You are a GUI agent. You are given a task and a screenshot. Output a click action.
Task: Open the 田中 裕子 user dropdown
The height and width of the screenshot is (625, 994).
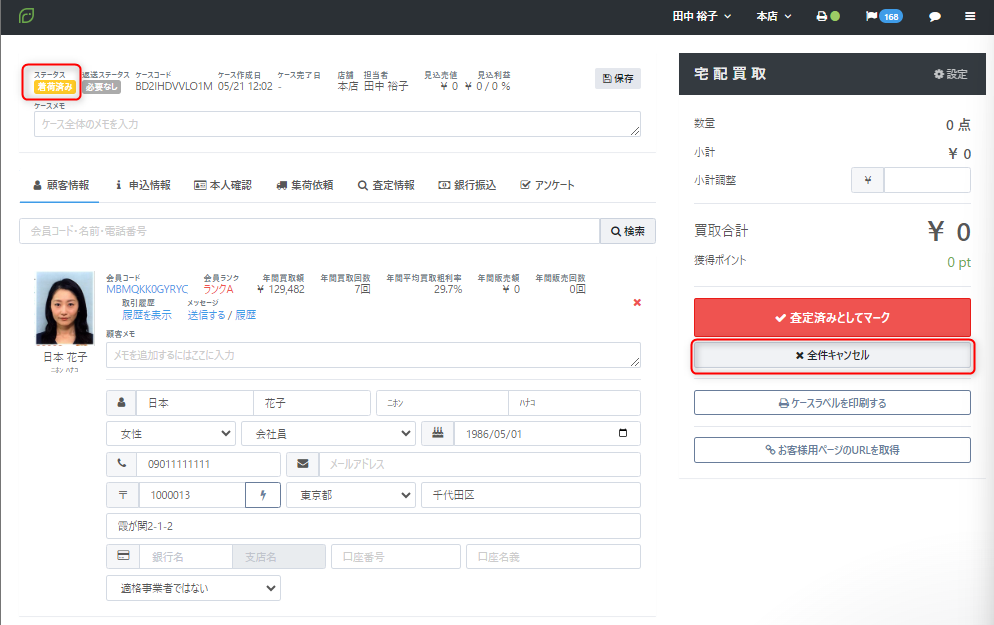tap(702, 16)
